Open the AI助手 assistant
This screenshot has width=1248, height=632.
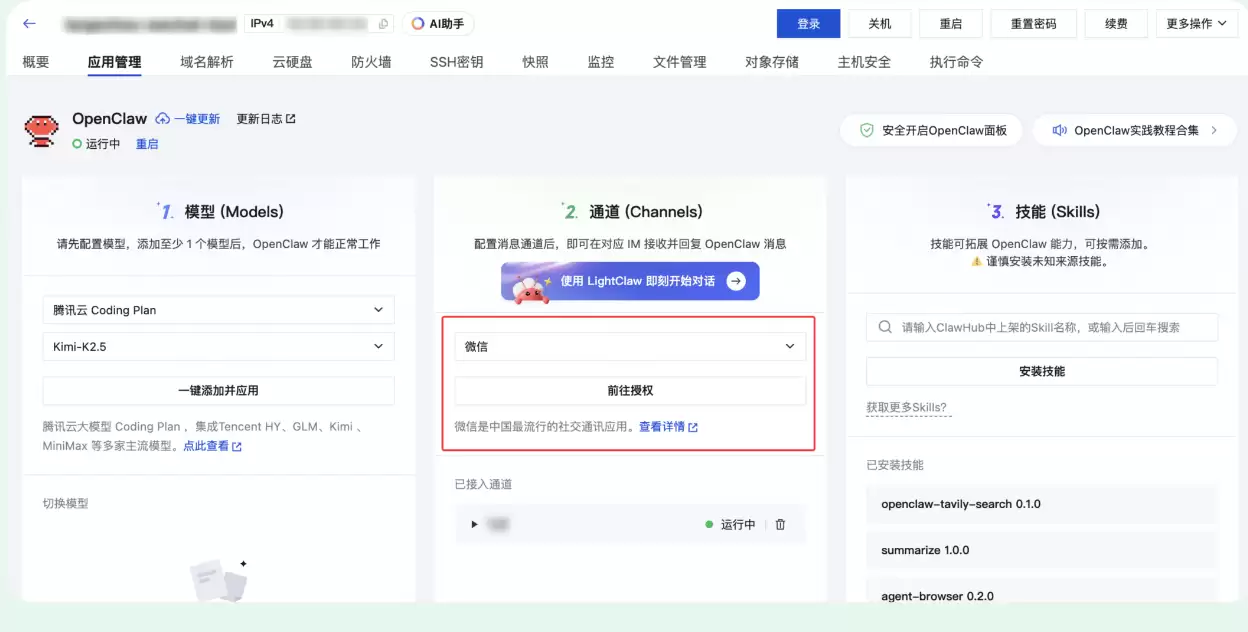pyautogui.click(x=438, y=24)
